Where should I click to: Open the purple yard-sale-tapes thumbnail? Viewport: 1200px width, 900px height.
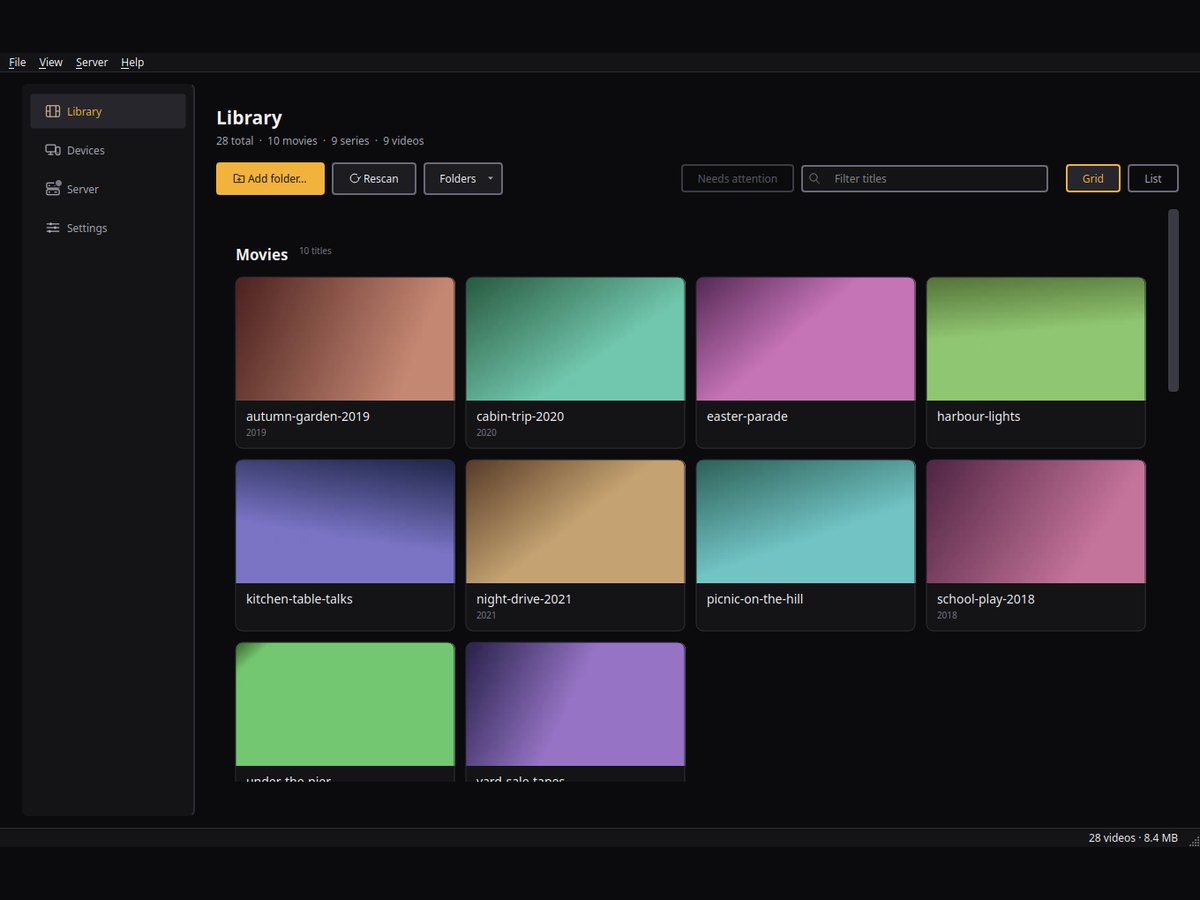(x=575, y=705)
